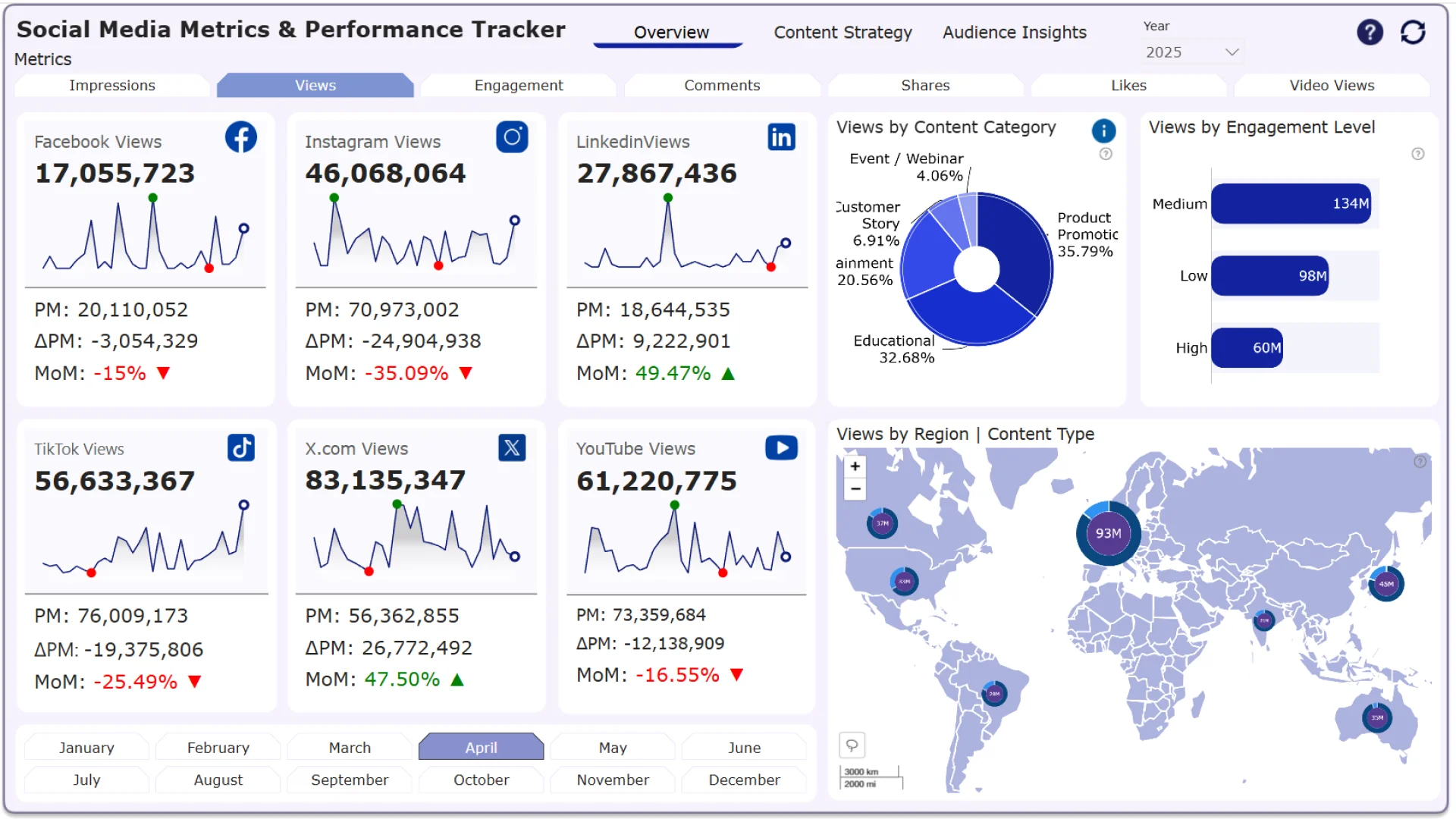Image resolution: width=1456 pixels, height=819 pixels.
Task: Filter by August
Action: coord(218,780)
